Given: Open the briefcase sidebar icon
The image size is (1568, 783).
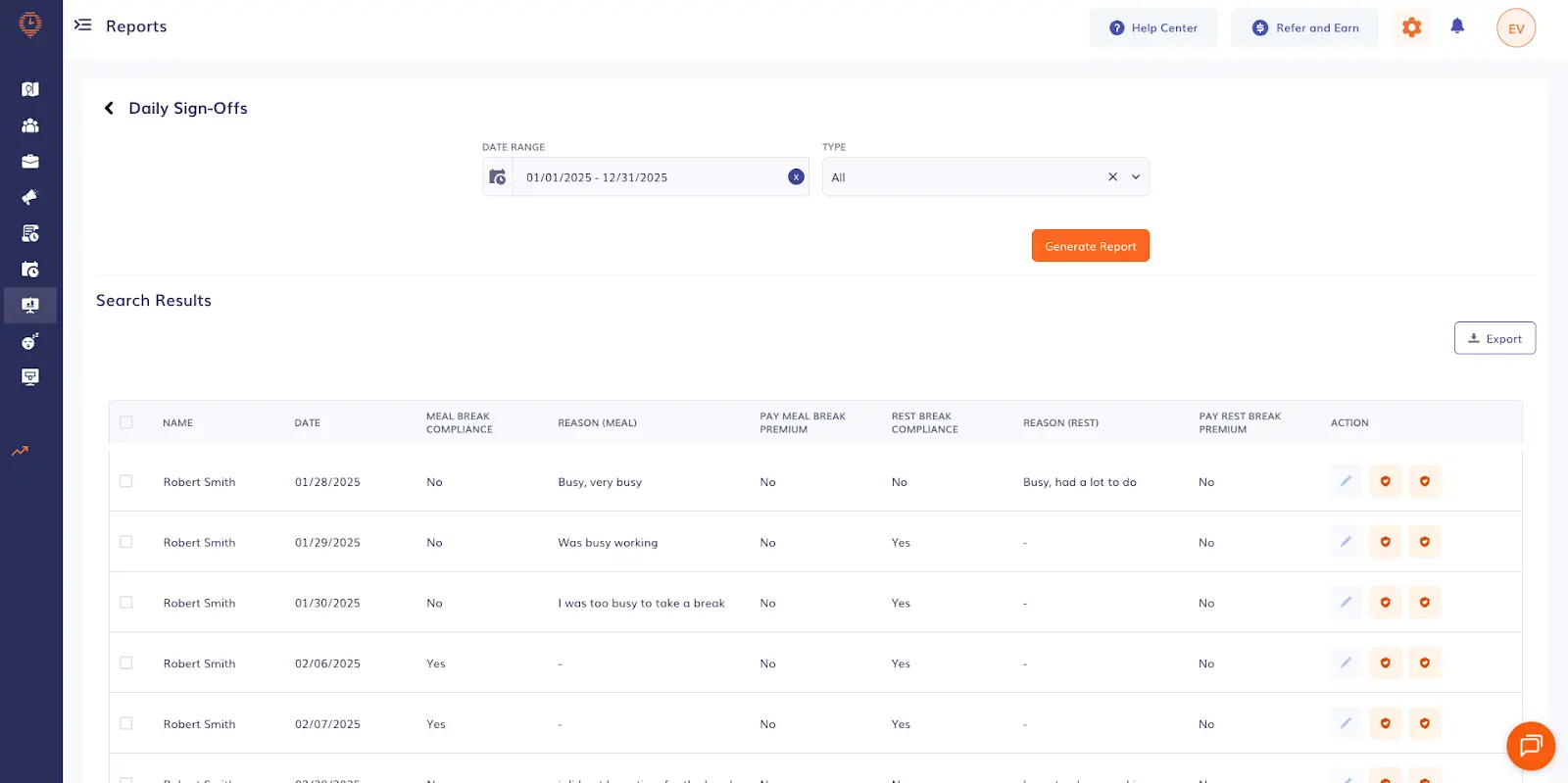Looking at the screenshot, I should pyautogui.click(x=30, y=162).
